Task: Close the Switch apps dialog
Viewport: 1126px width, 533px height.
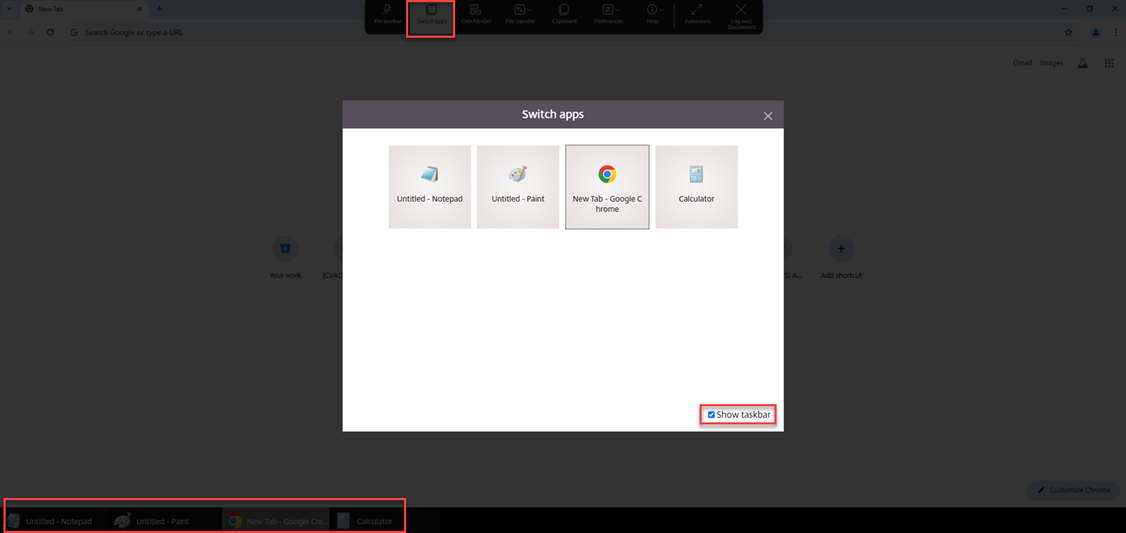Action: point(768,116)
